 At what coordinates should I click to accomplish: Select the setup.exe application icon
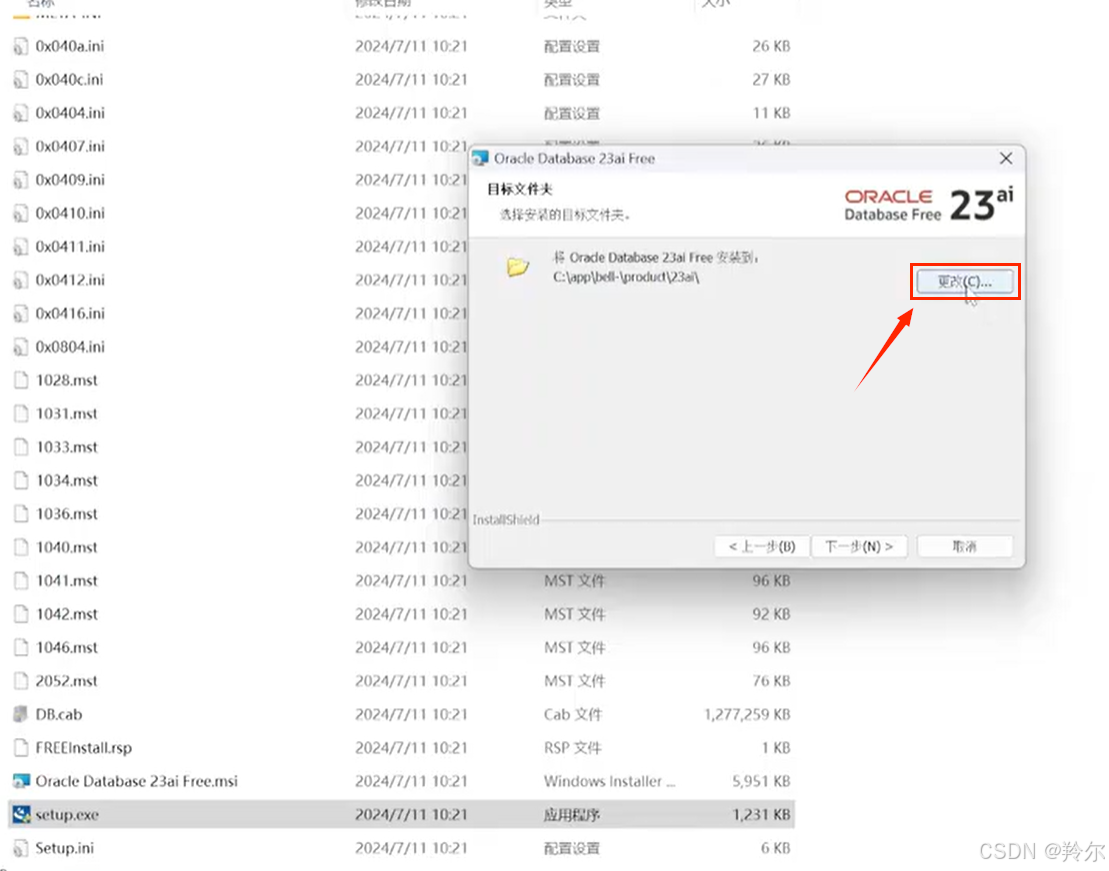pos(21,814)
